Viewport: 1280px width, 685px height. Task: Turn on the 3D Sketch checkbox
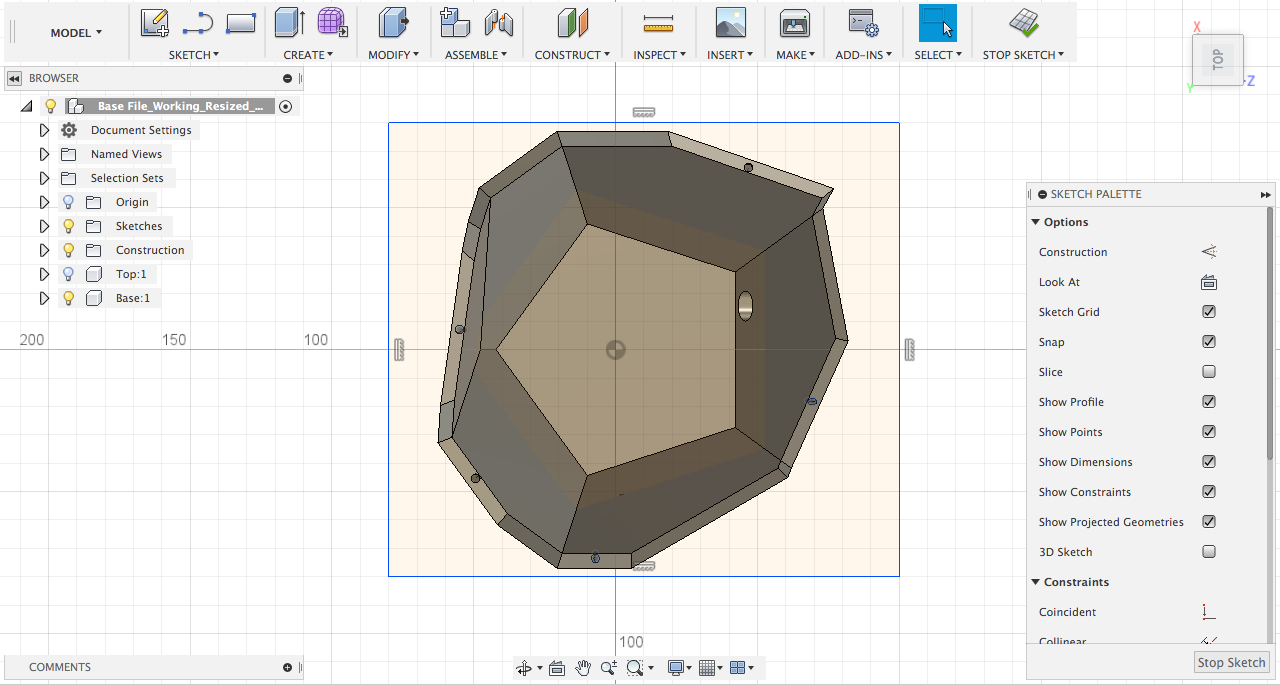[x=1209, y=552]
